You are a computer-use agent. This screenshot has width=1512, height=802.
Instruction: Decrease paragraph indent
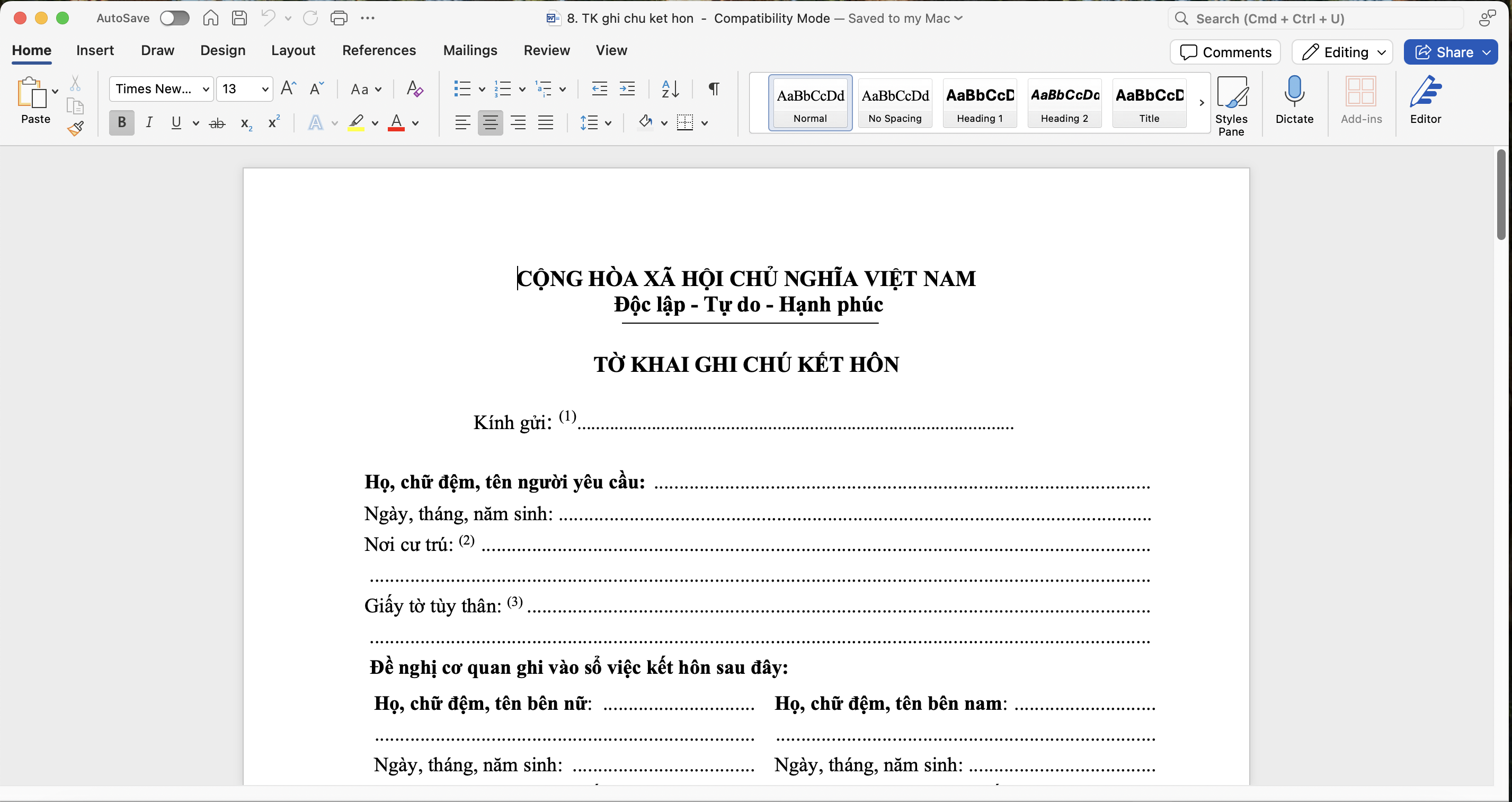click(x=599, y=88)
